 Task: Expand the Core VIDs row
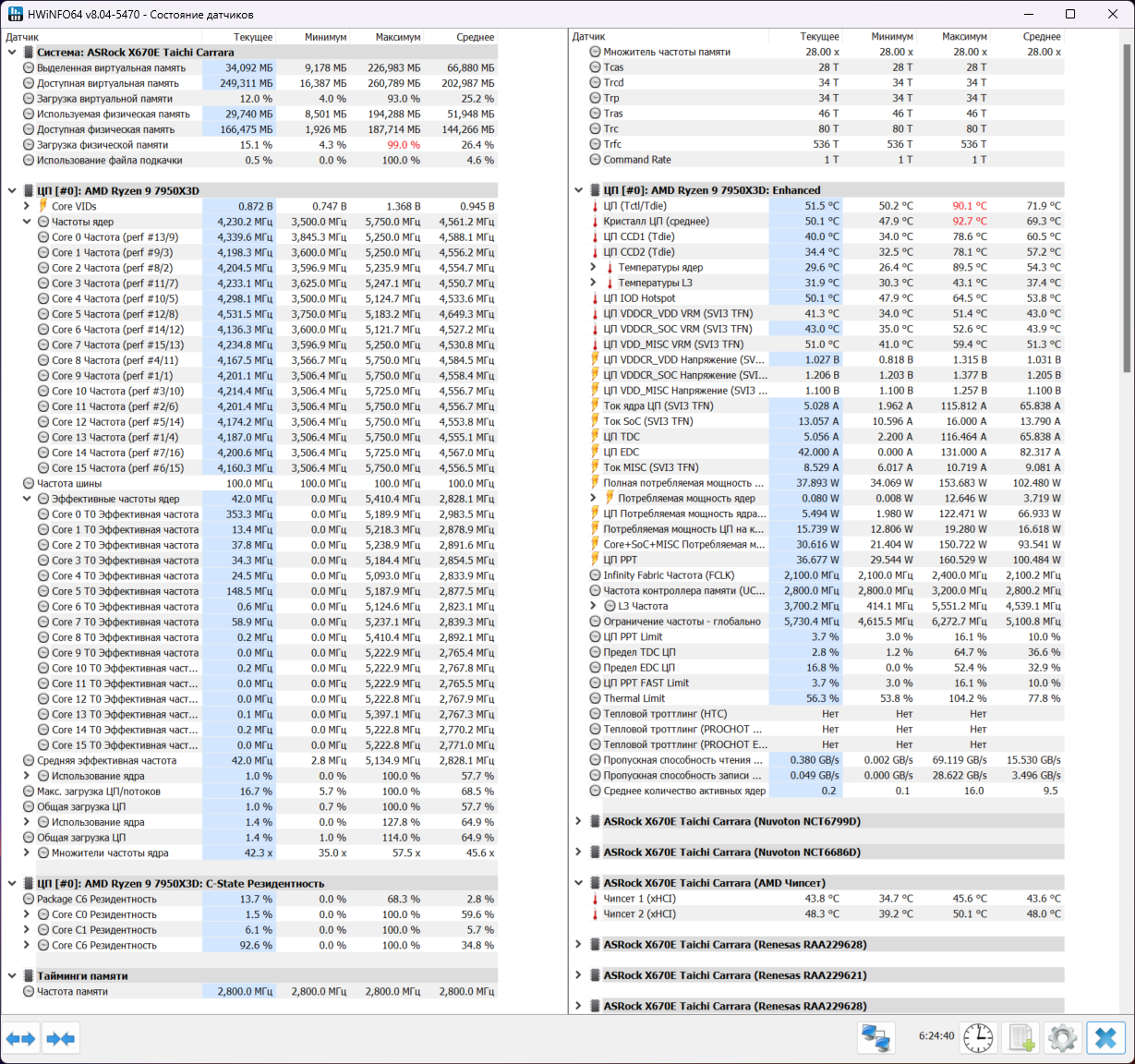tap(27, 206)
